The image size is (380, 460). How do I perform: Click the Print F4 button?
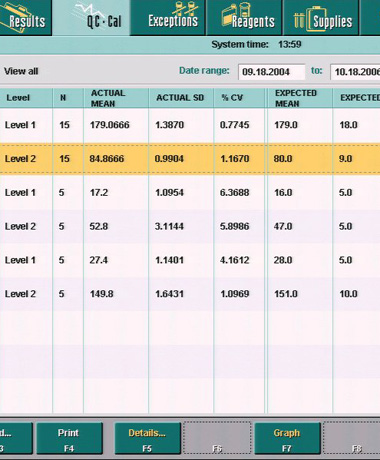pyautogui.click(x=69, y=438)
